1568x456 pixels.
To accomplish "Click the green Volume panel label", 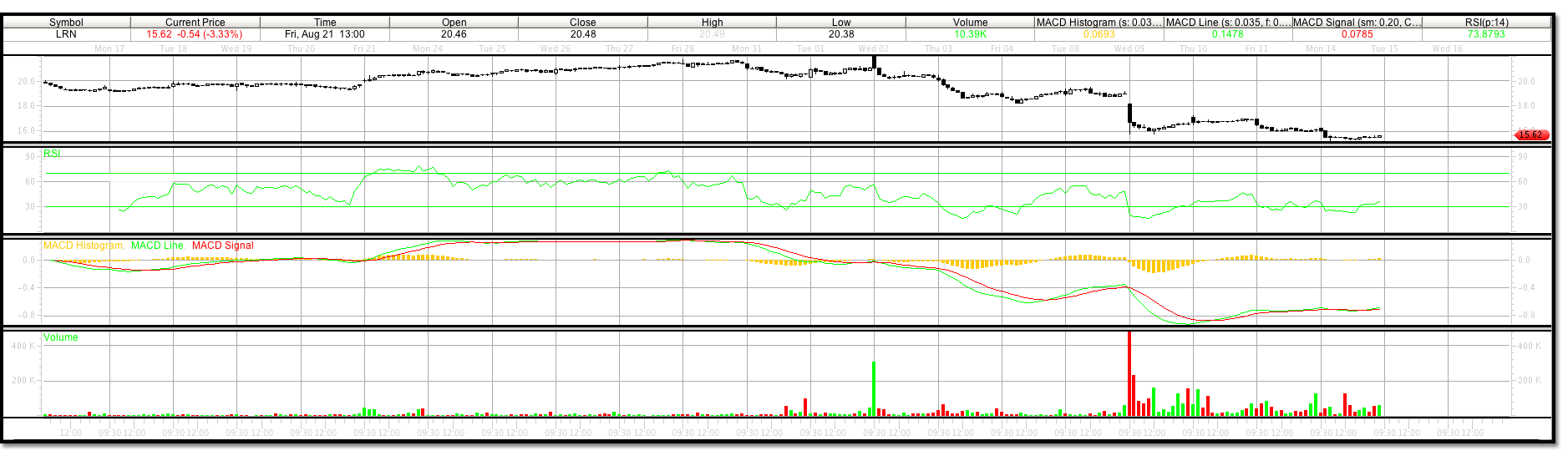I will (61, 337).
